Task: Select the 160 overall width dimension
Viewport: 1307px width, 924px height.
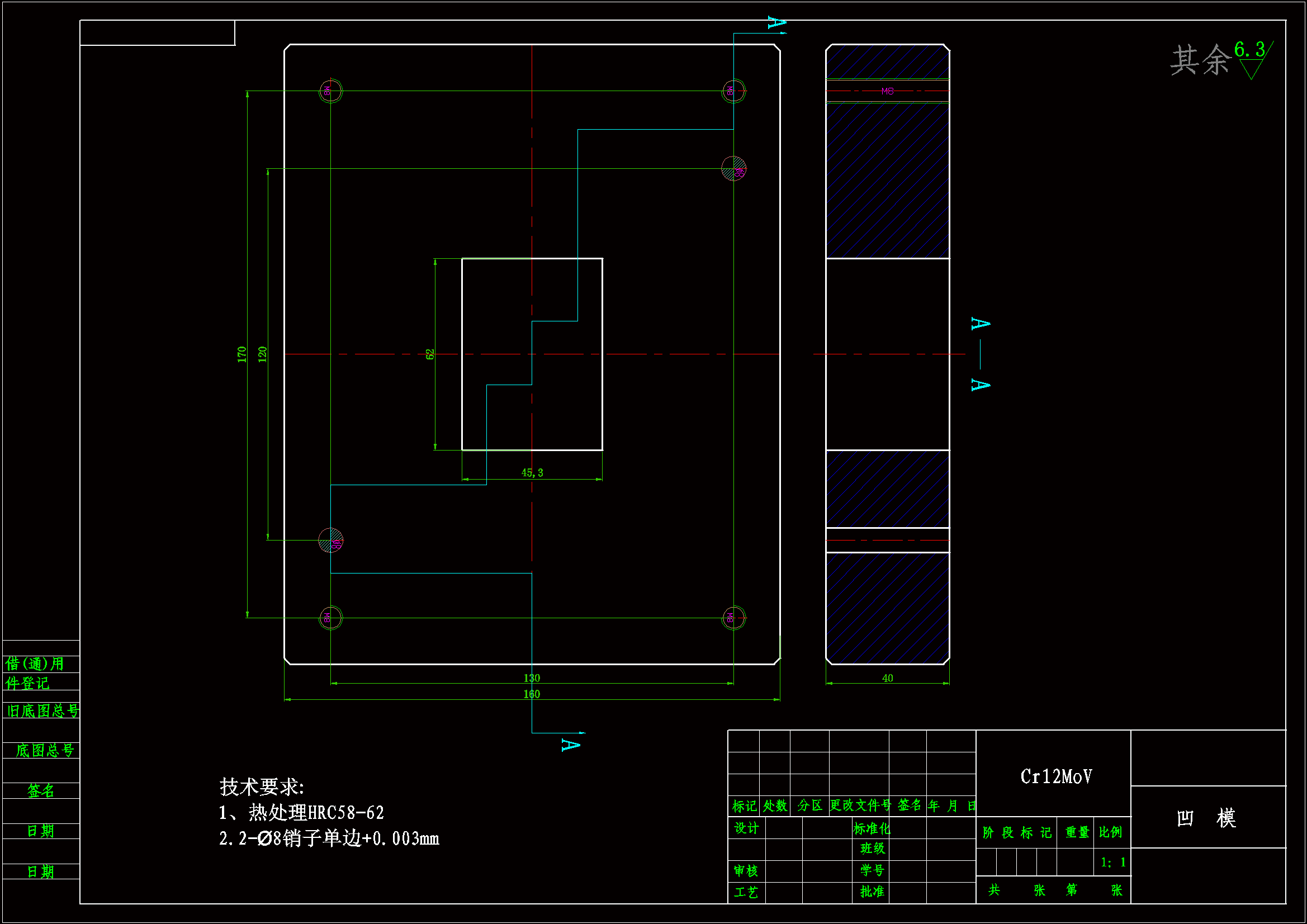Action: (531, 694)
